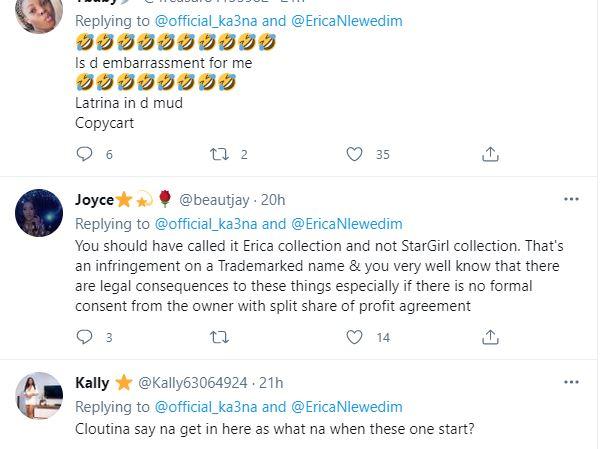This screenshot has height=449, width=600.
Task: Open the 20h timestamp on Joyce's tweet
Action: click(x=273, y=200)
